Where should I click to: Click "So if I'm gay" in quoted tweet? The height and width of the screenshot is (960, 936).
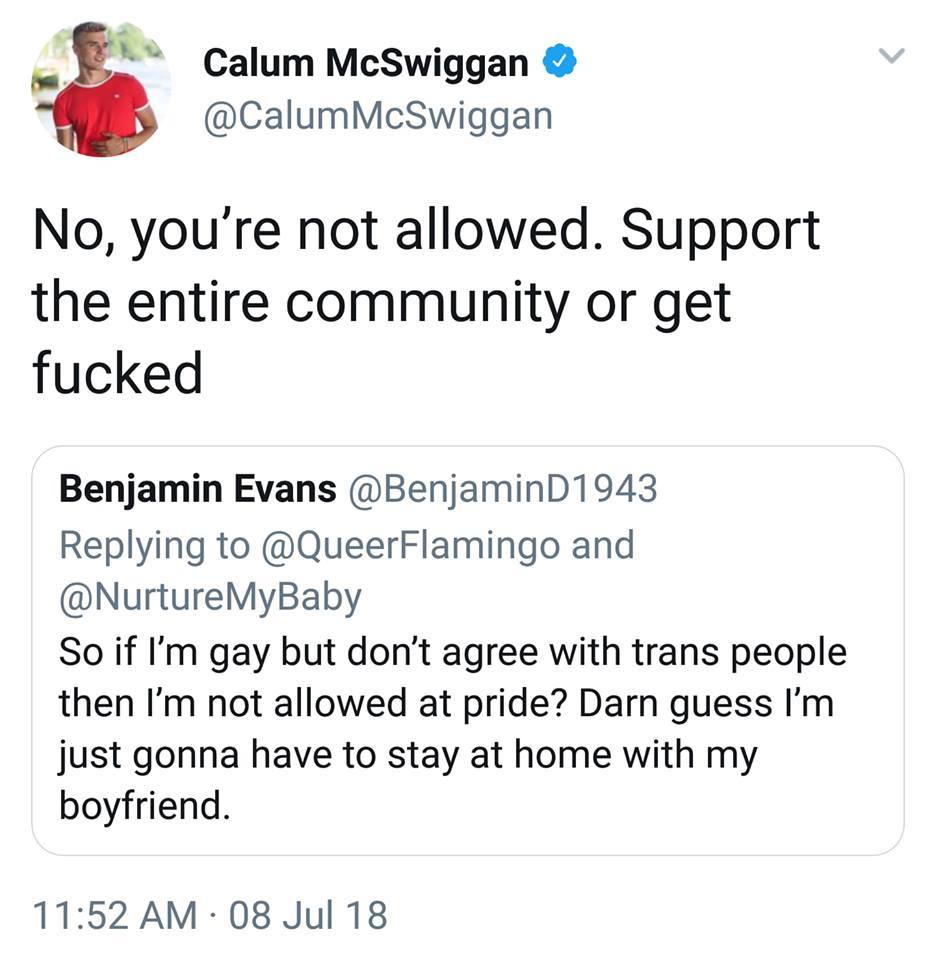coord(168,652)
